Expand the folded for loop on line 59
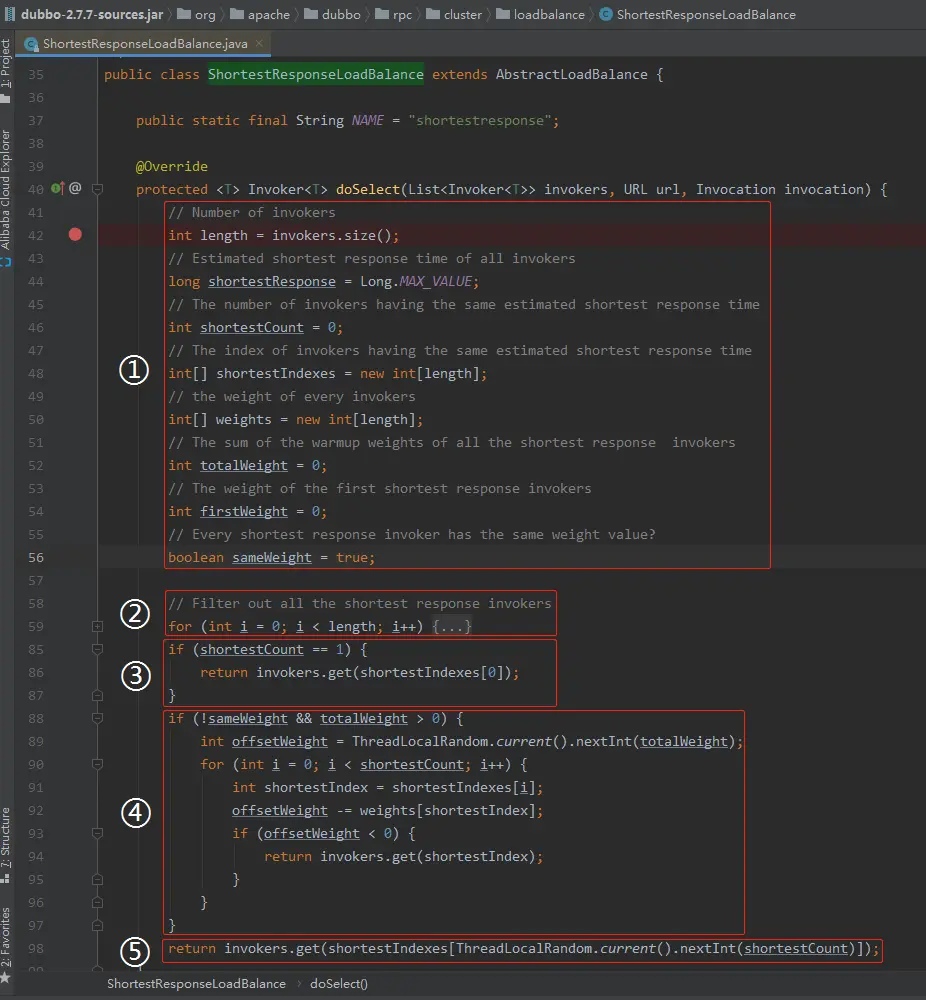Screen dimensions: 926x1000 pyautogui.click(x=97, y=626)
